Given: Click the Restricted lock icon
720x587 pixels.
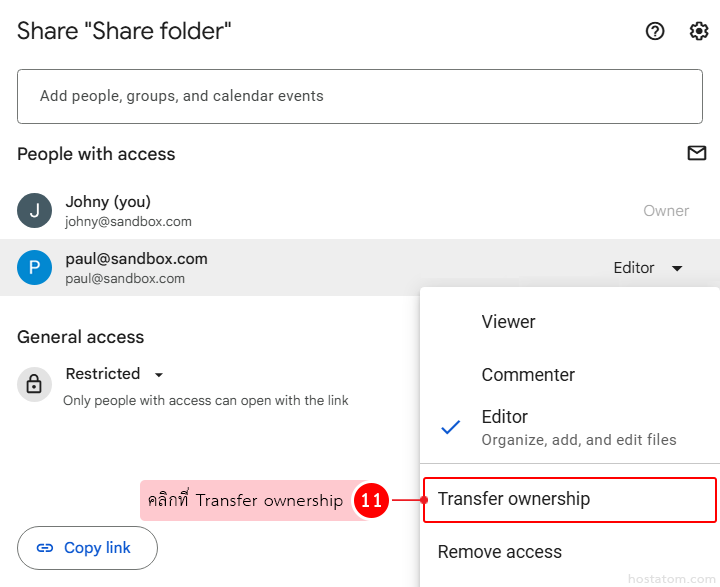Looking at the screenshot, I should point(34,384).
